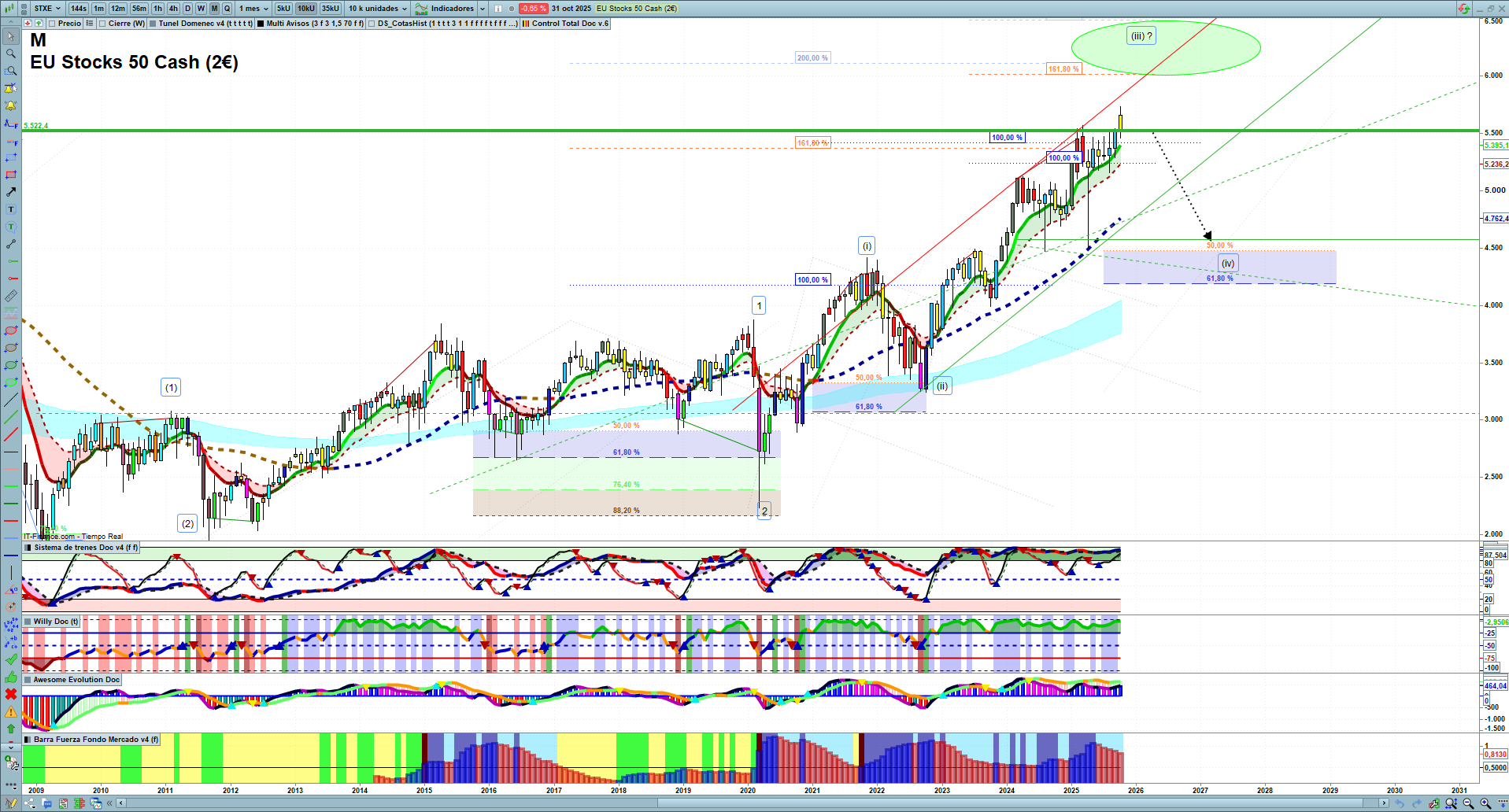Select the yellow bell alert tool
The image size is (1509, 812).
pos(11,105)
